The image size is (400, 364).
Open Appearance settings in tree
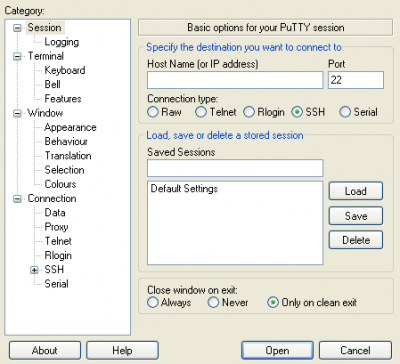(70, 127)
